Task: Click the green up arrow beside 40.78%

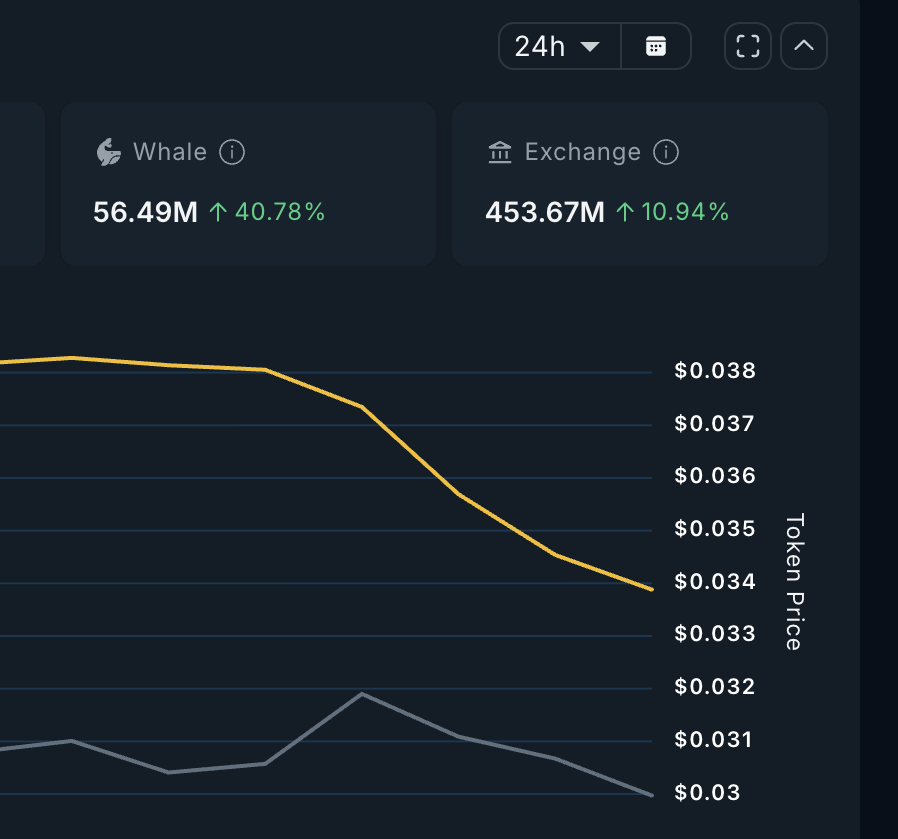Action: [216, 211]
